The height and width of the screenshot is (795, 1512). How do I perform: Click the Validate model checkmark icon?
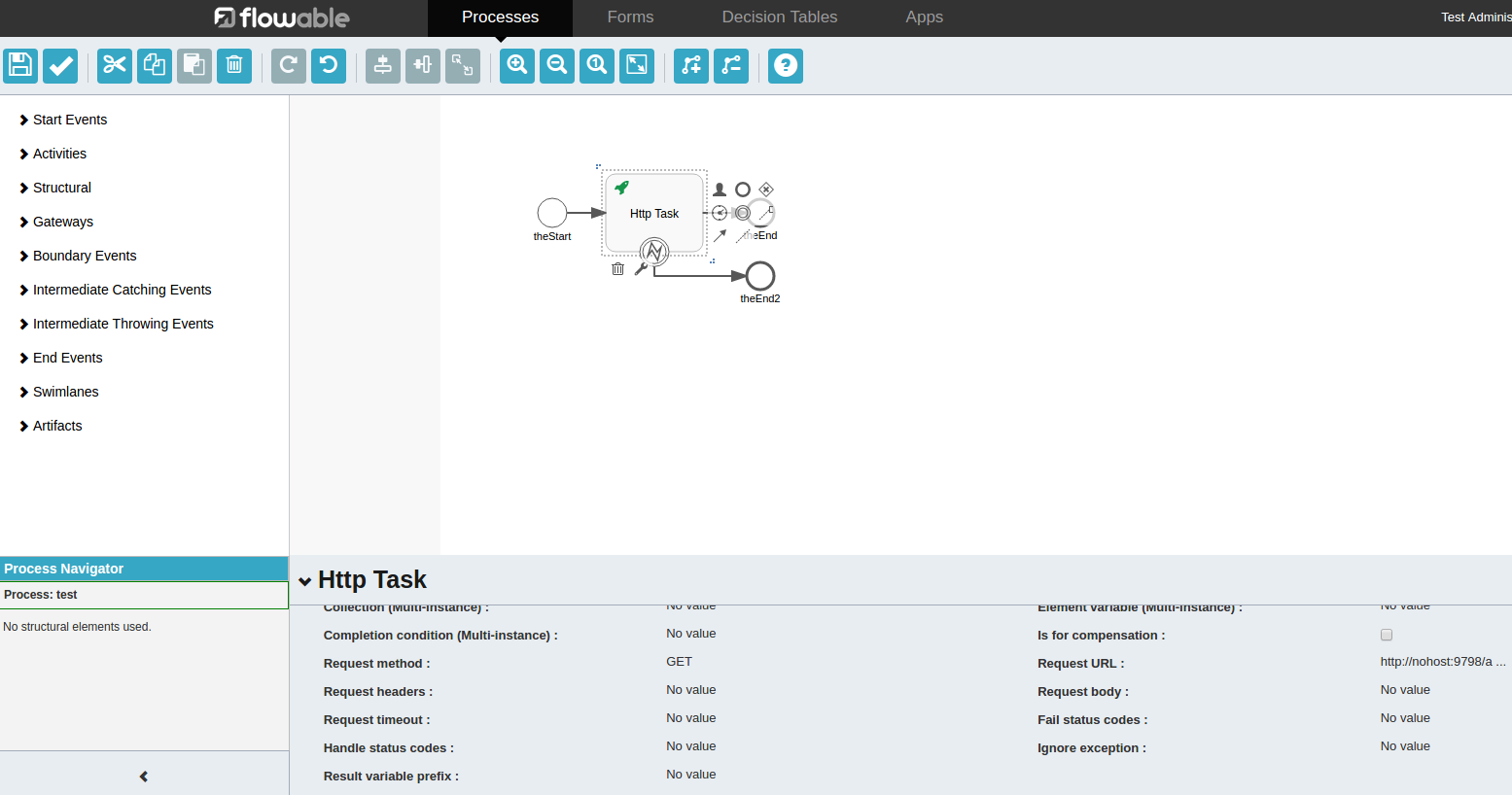[x=60, y=66]
